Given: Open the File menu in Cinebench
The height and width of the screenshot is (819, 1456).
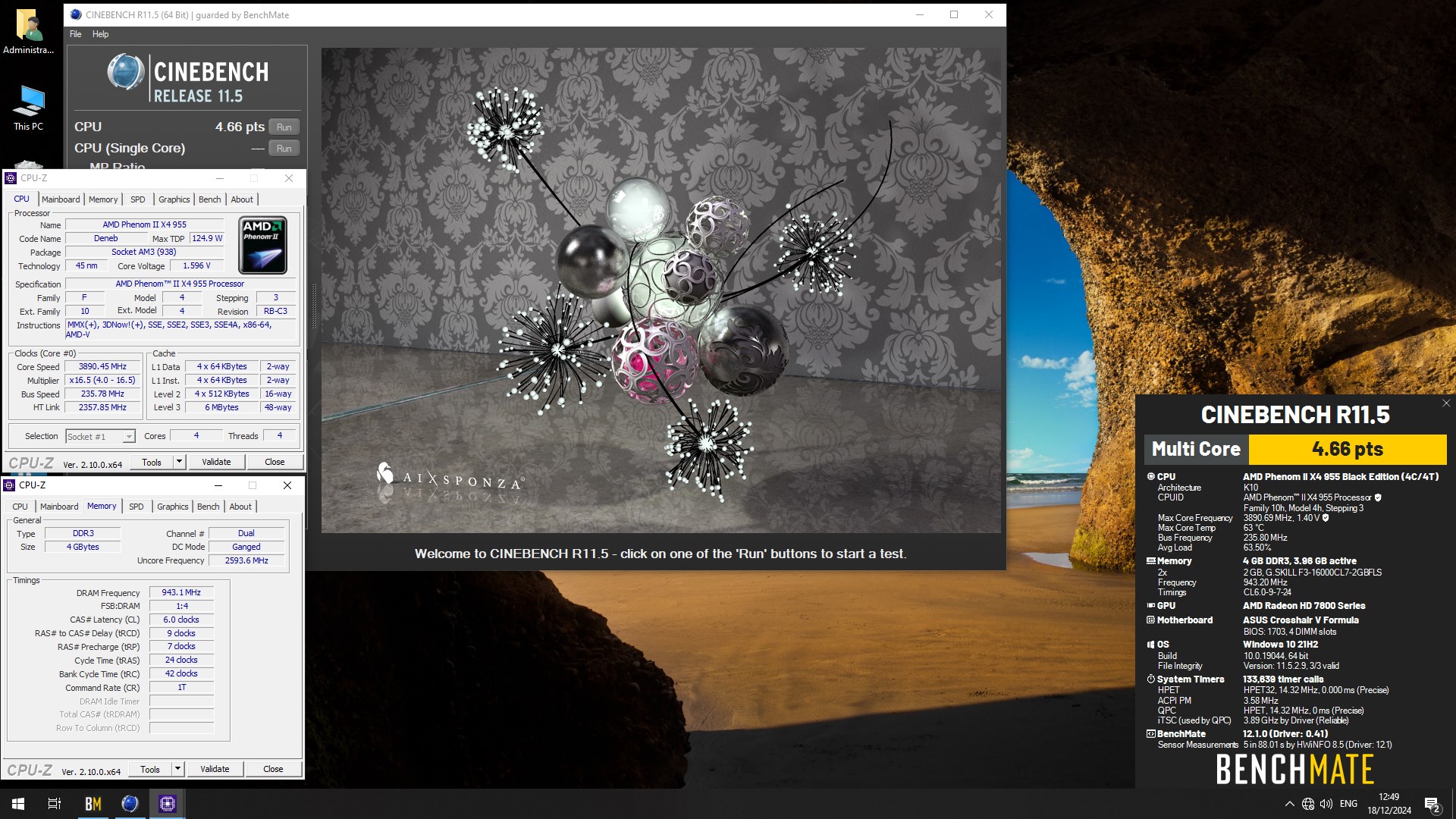Looking at the screenshot, I should pyautogui.click(x=76, y=34).
